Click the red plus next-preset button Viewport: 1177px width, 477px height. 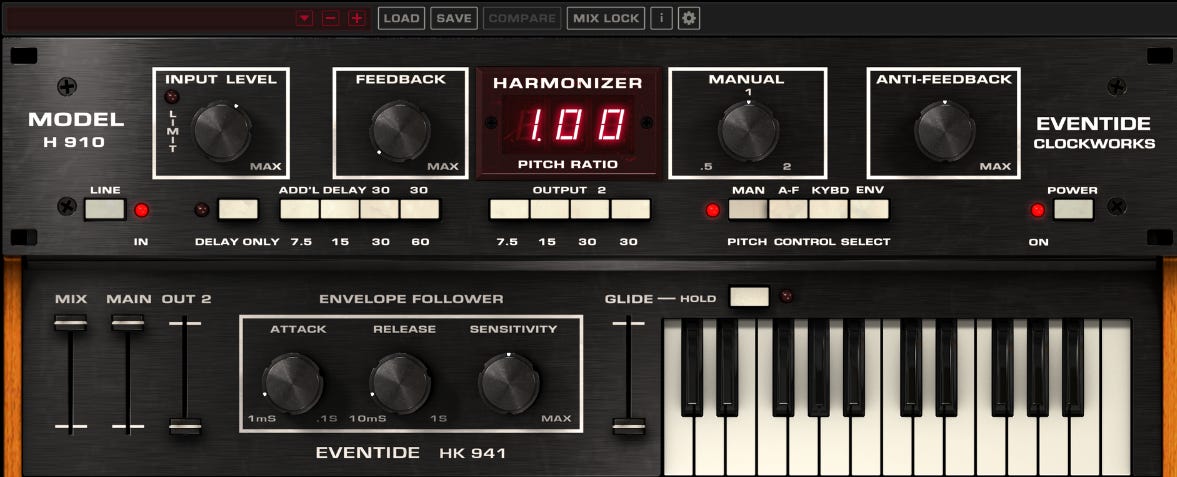(x=357, y=18)
